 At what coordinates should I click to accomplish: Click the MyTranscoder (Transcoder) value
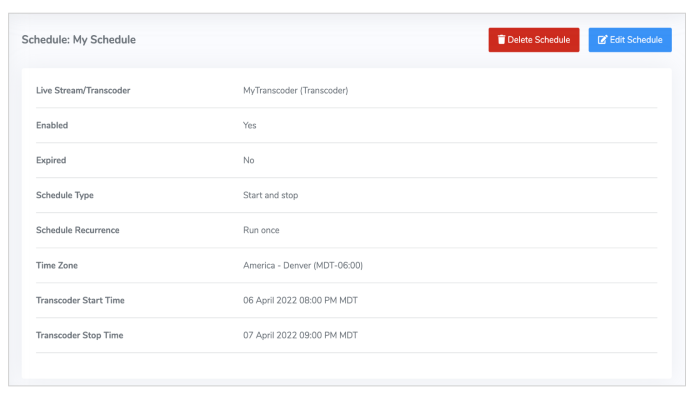tap(295, 90)
